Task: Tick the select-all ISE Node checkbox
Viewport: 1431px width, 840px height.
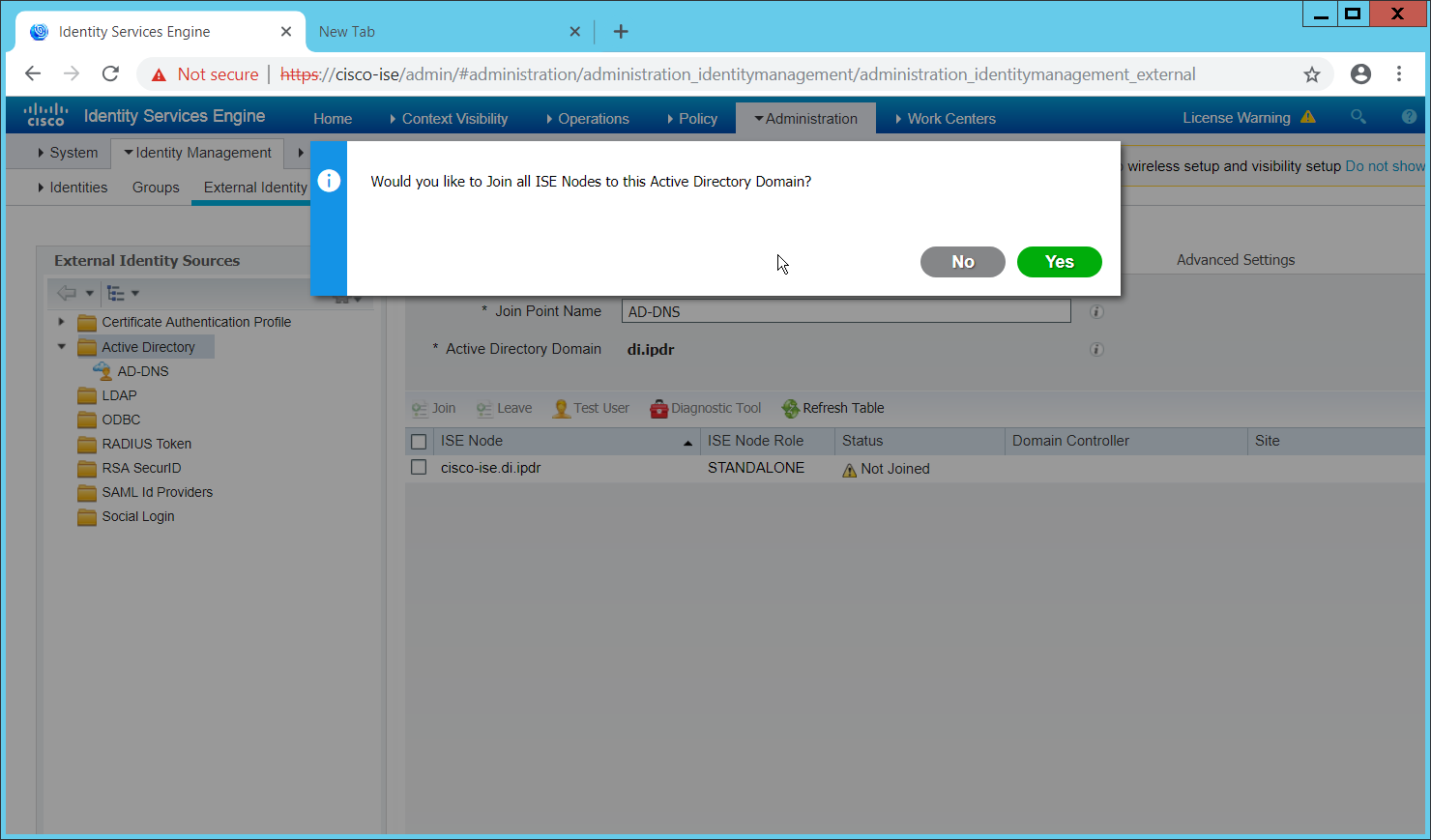Action: tap(419, 442)
